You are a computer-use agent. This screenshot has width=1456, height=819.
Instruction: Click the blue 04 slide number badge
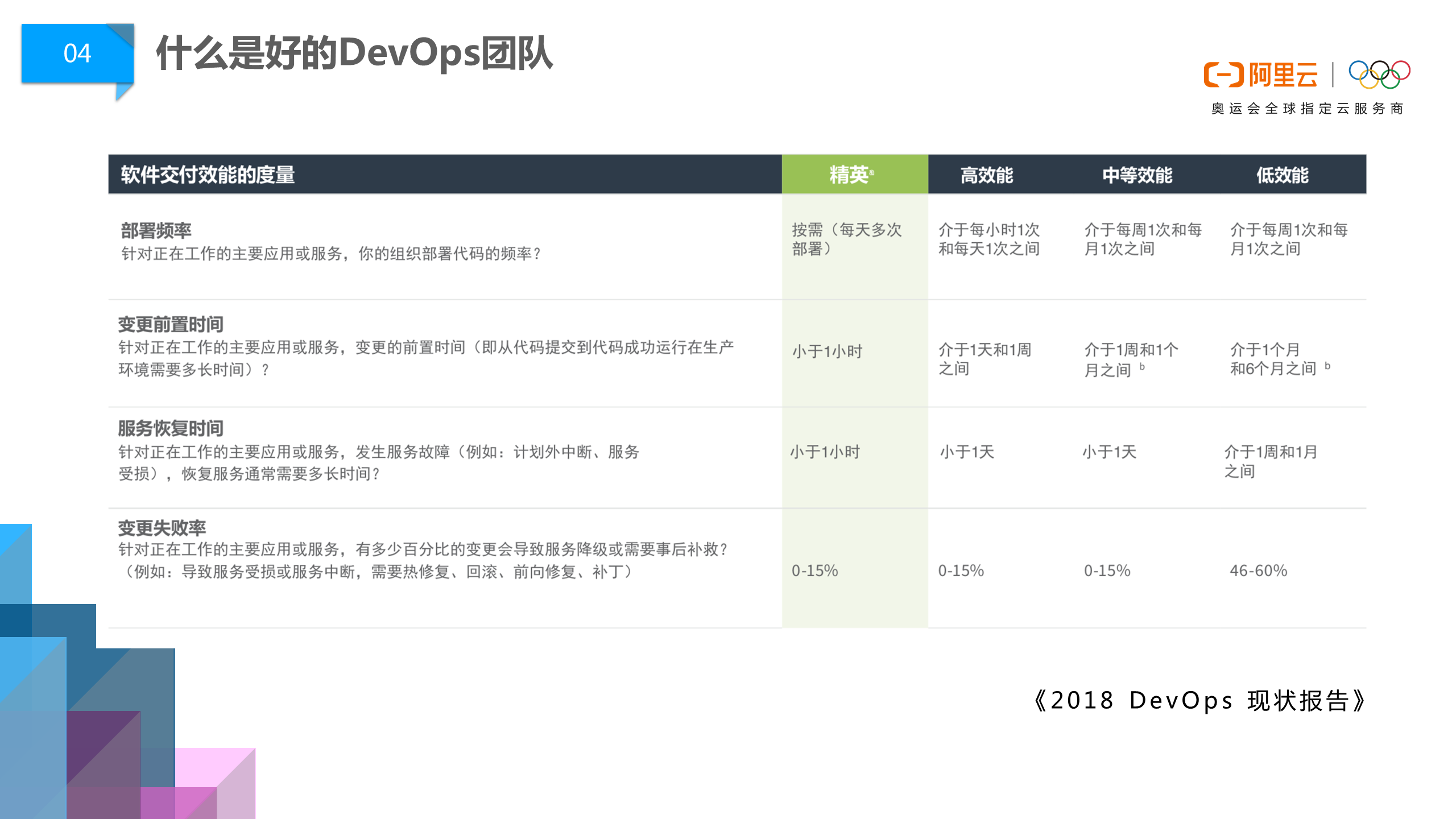tap(77, 53)
